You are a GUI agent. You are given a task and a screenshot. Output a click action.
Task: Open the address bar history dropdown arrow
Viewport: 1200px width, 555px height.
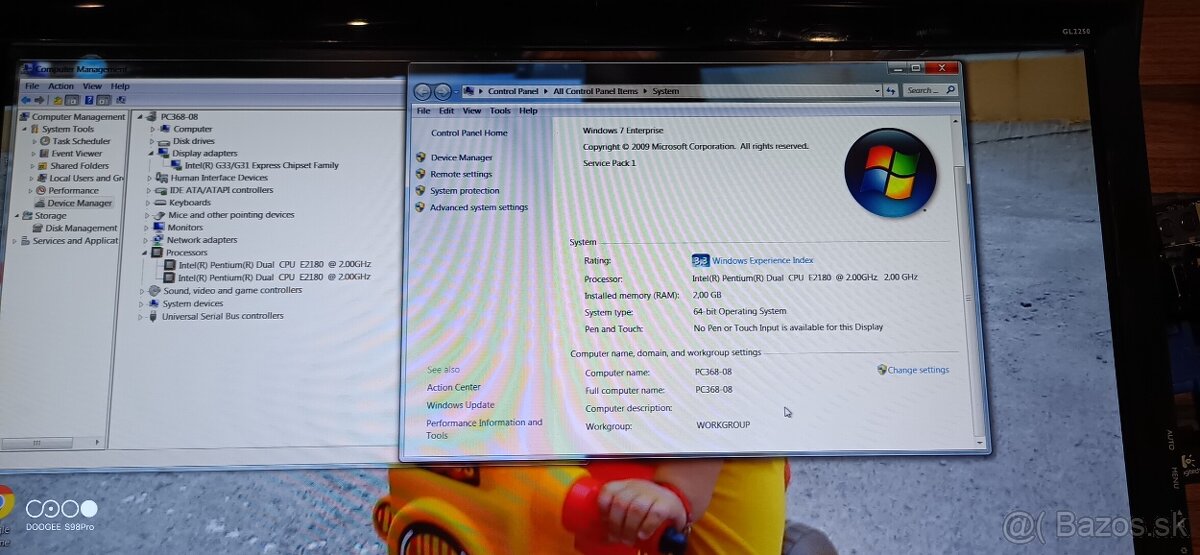click(878, 91)
